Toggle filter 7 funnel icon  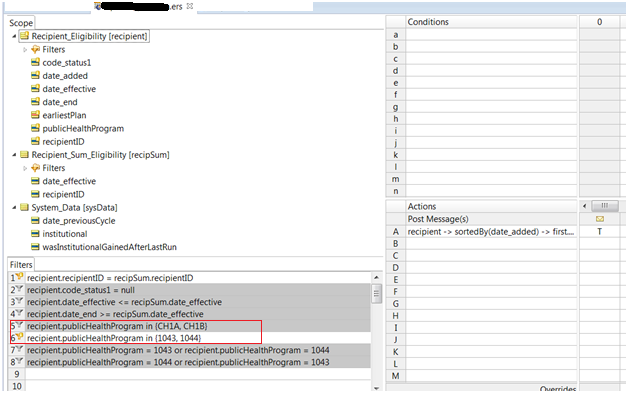point(19,349)
